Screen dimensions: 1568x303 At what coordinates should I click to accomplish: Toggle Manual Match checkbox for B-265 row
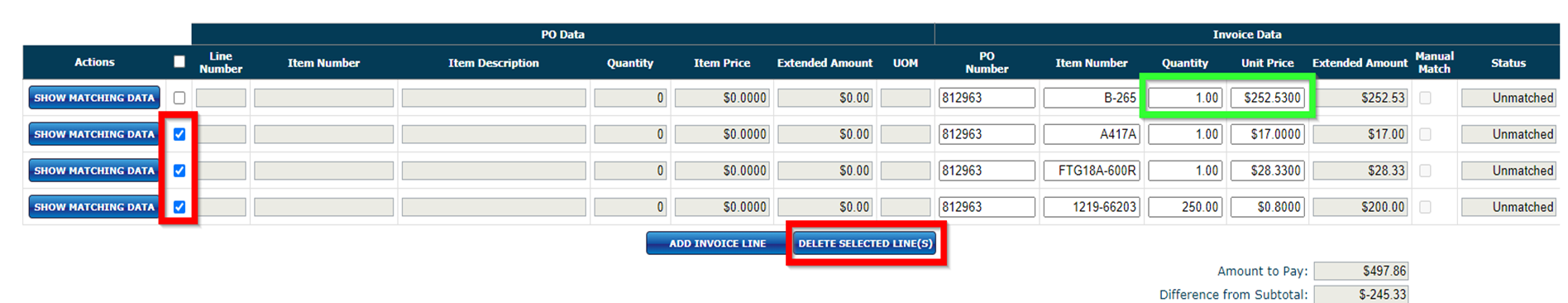[x=1425, y=98]
